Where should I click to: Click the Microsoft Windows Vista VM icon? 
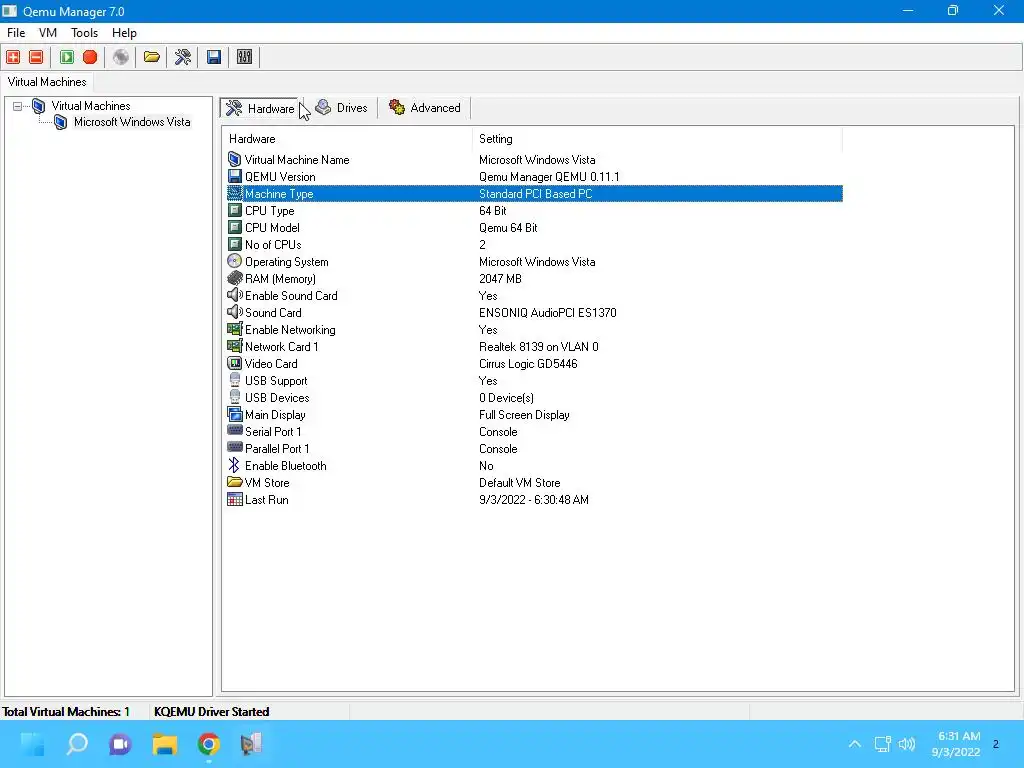[60, 122]
